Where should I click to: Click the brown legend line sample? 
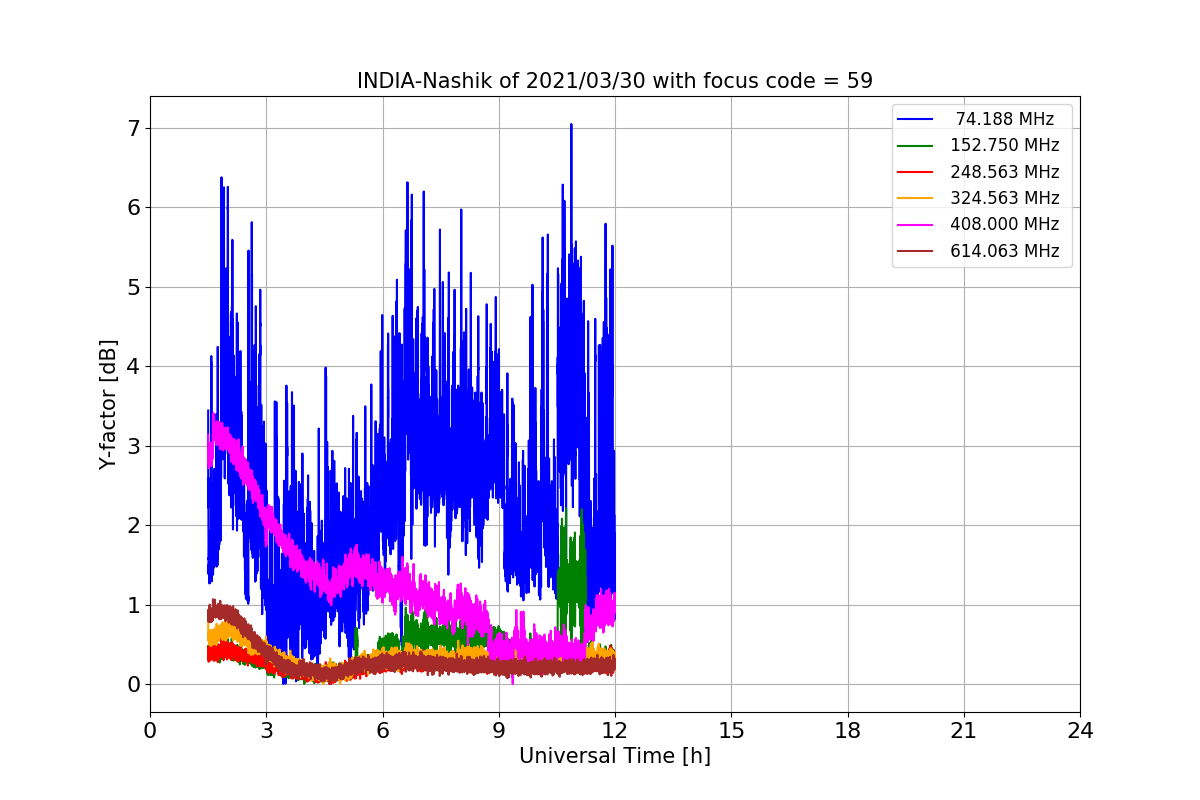coord(916,252)
